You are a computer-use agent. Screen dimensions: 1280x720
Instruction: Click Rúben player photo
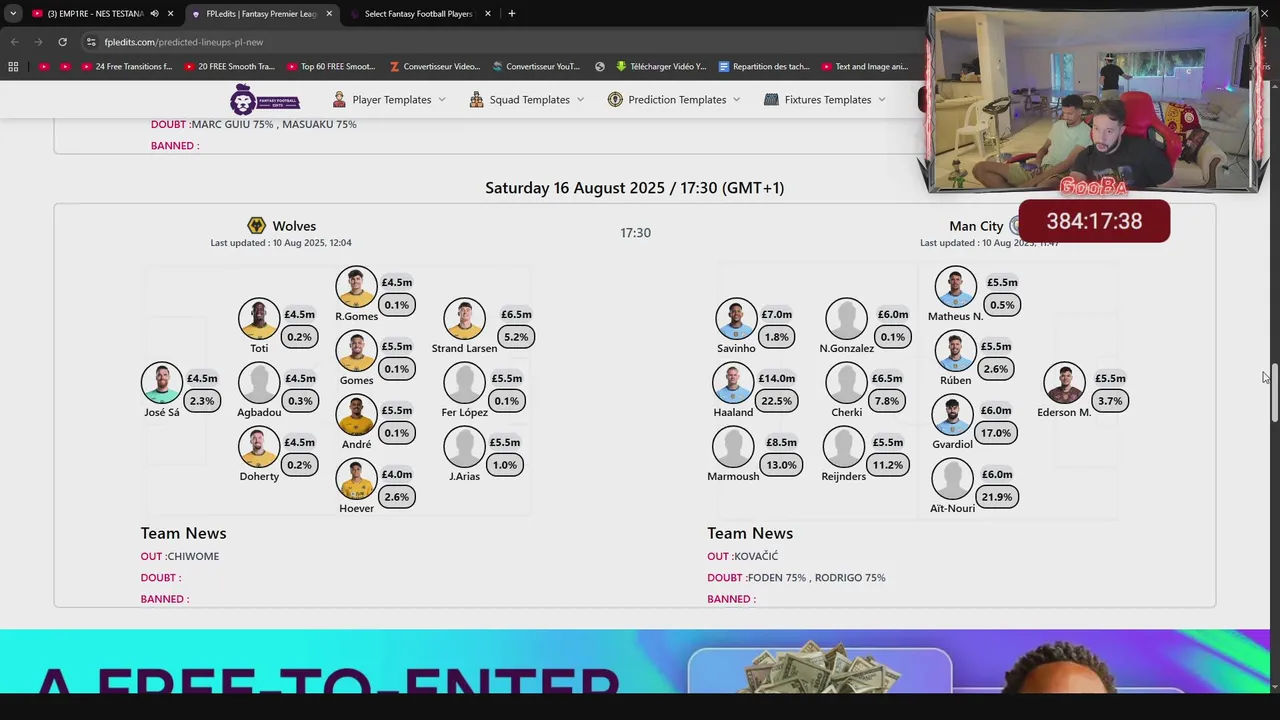pos(955,351)
